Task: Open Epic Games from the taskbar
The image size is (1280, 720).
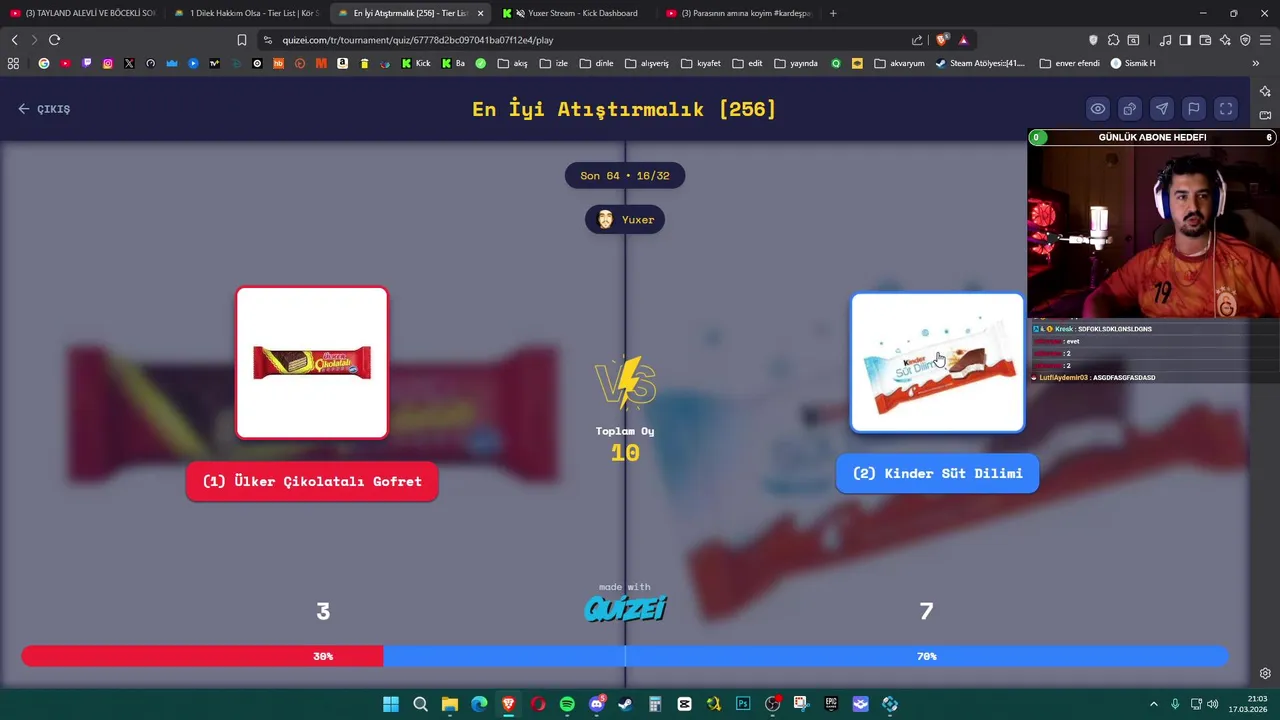Action: tap(831, 704)
